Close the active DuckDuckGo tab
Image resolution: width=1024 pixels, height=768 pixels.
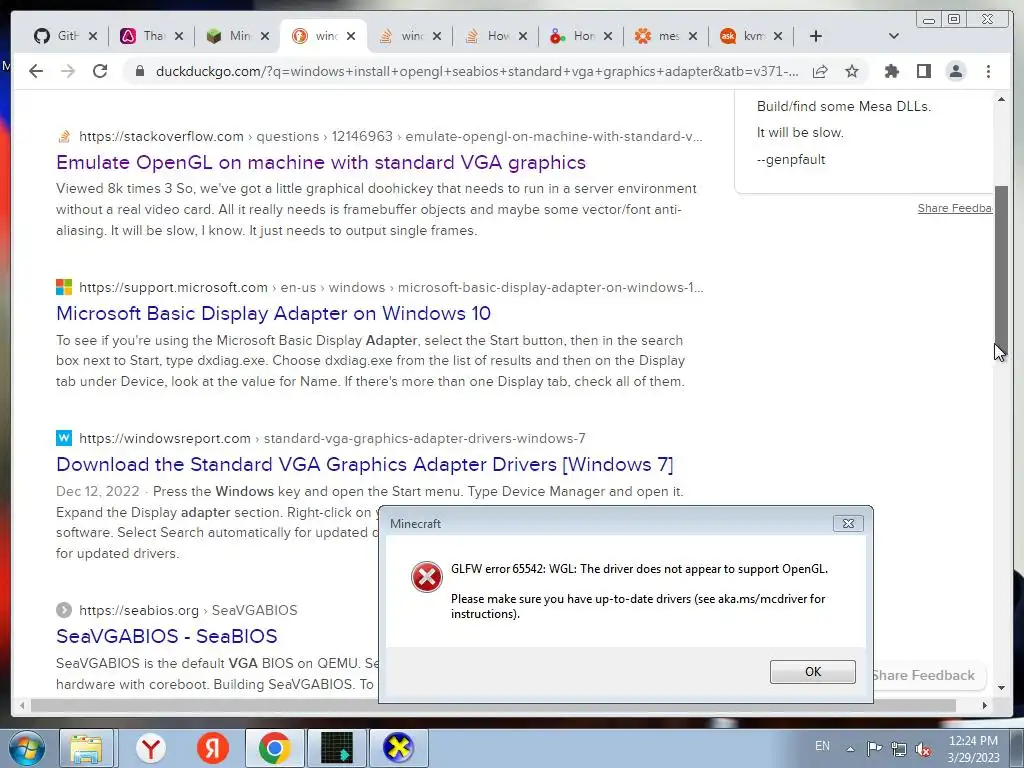351,36
